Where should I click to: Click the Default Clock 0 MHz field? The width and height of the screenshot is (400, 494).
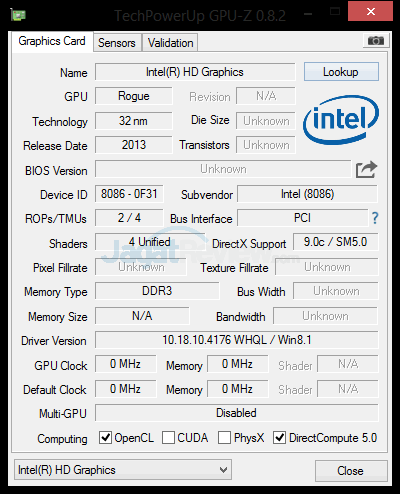coord(126,389)
